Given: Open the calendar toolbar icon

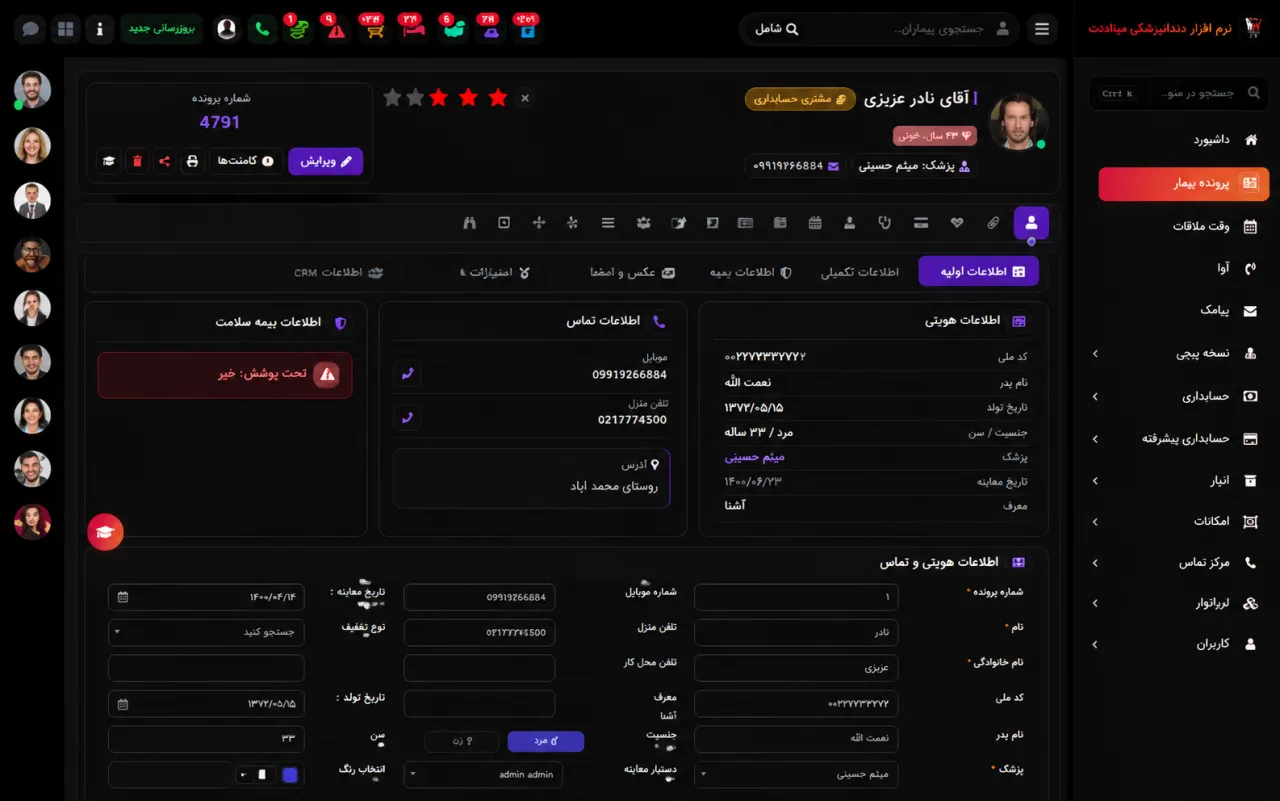Looking at the screenshot, I should pyautogui.click(x=815, y=223).
